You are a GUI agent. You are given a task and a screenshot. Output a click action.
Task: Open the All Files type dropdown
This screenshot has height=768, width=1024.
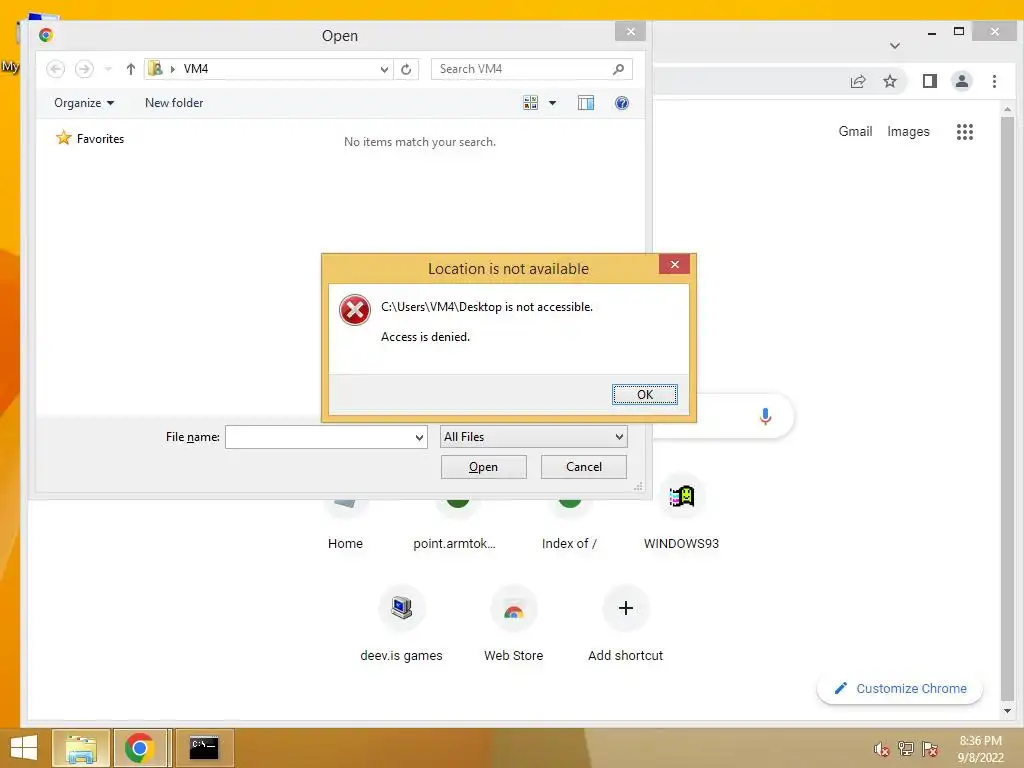point(534,437)
